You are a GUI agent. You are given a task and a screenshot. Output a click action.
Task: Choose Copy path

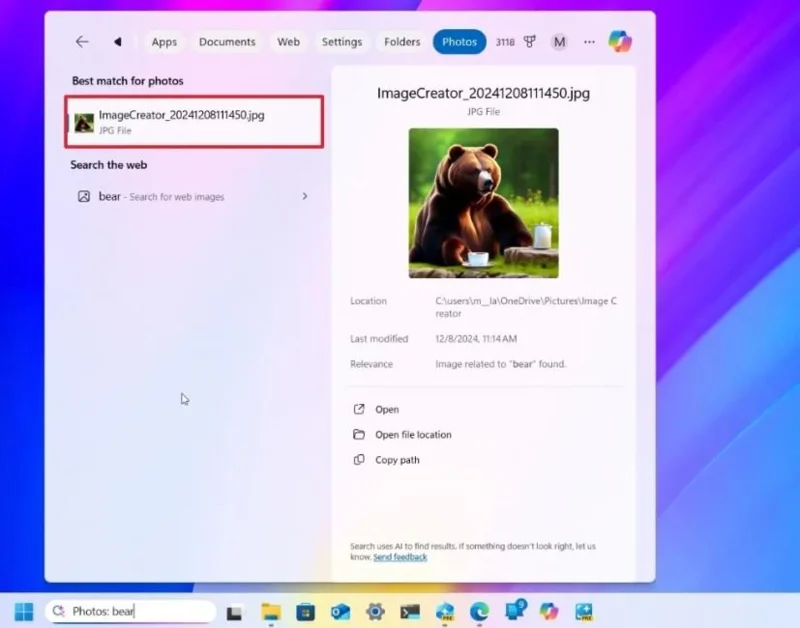(x=397, y=460)
